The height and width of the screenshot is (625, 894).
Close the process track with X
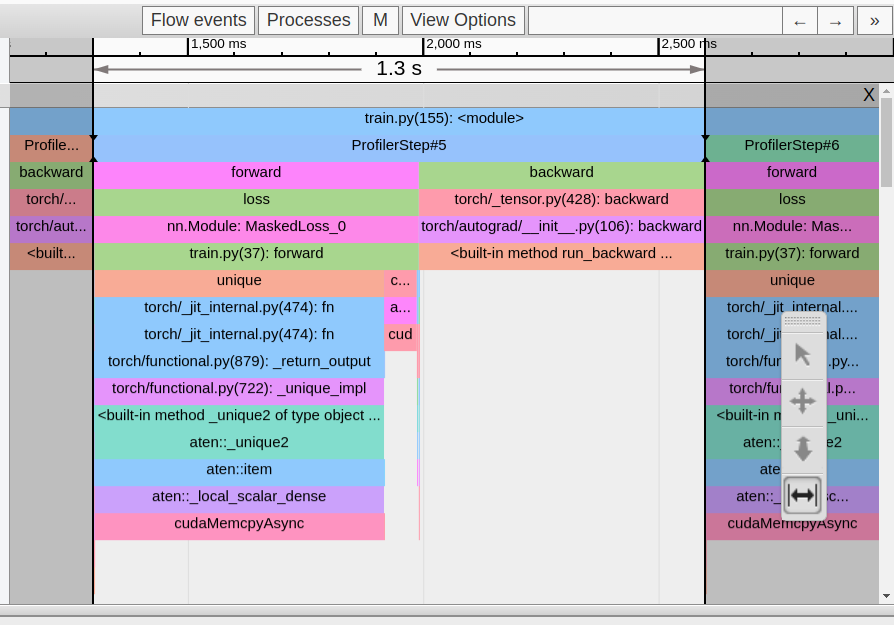[x=868, y=94]
